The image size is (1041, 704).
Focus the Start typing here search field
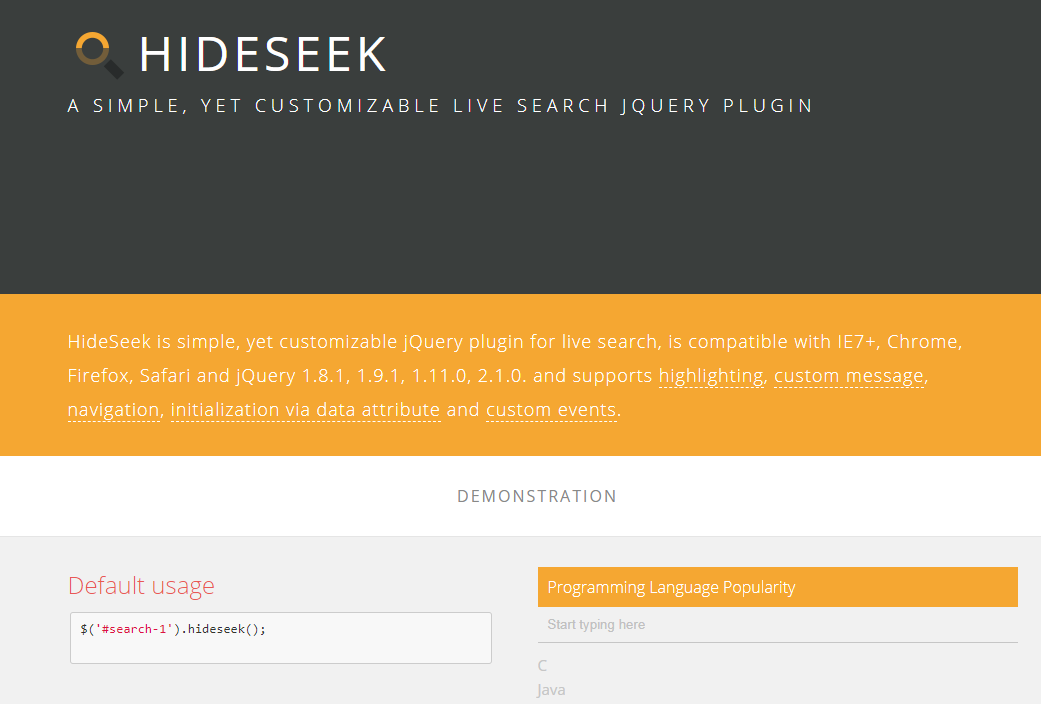(x=777, y=625)
